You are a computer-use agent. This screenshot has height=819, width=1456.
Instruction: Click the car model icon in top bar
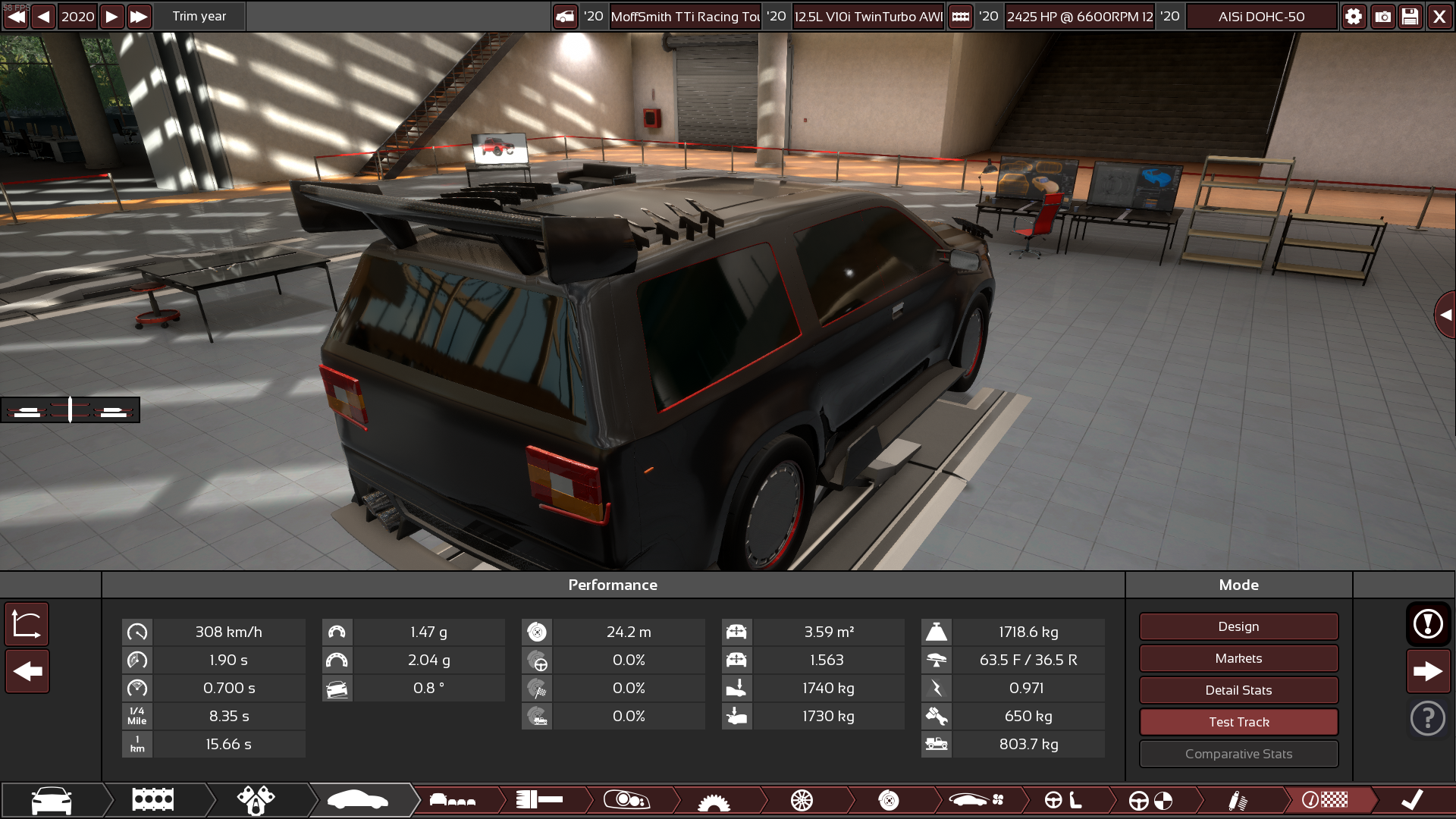565,17
